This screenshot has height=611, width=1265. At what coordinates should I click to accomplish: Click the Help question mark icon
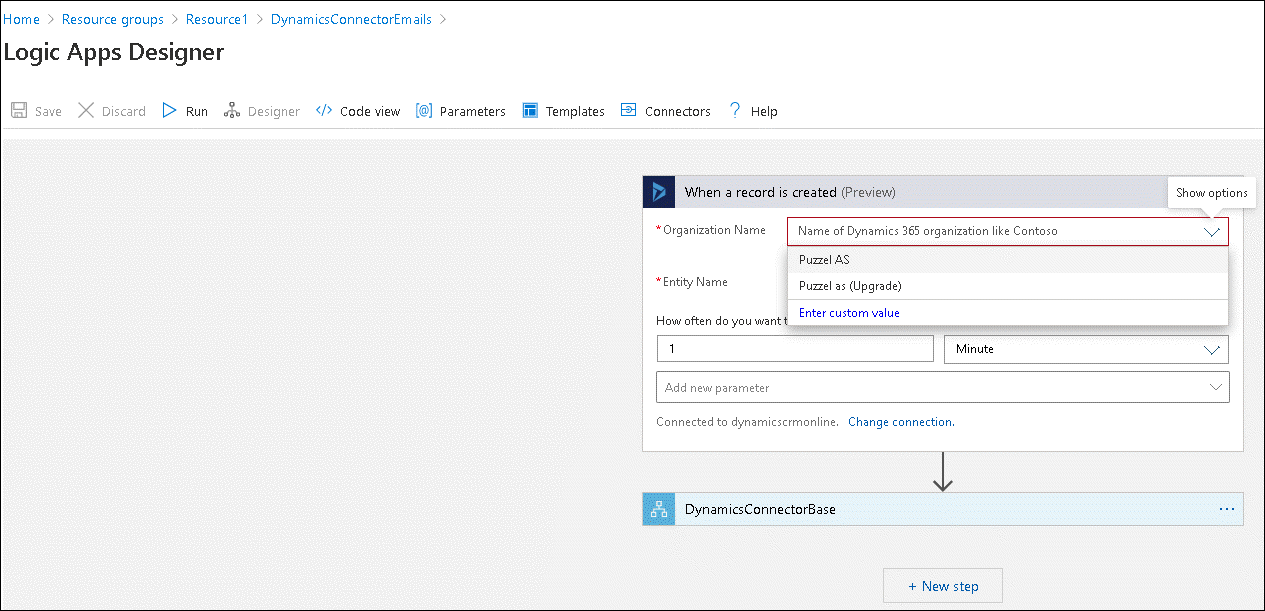(x=735, y=111)
